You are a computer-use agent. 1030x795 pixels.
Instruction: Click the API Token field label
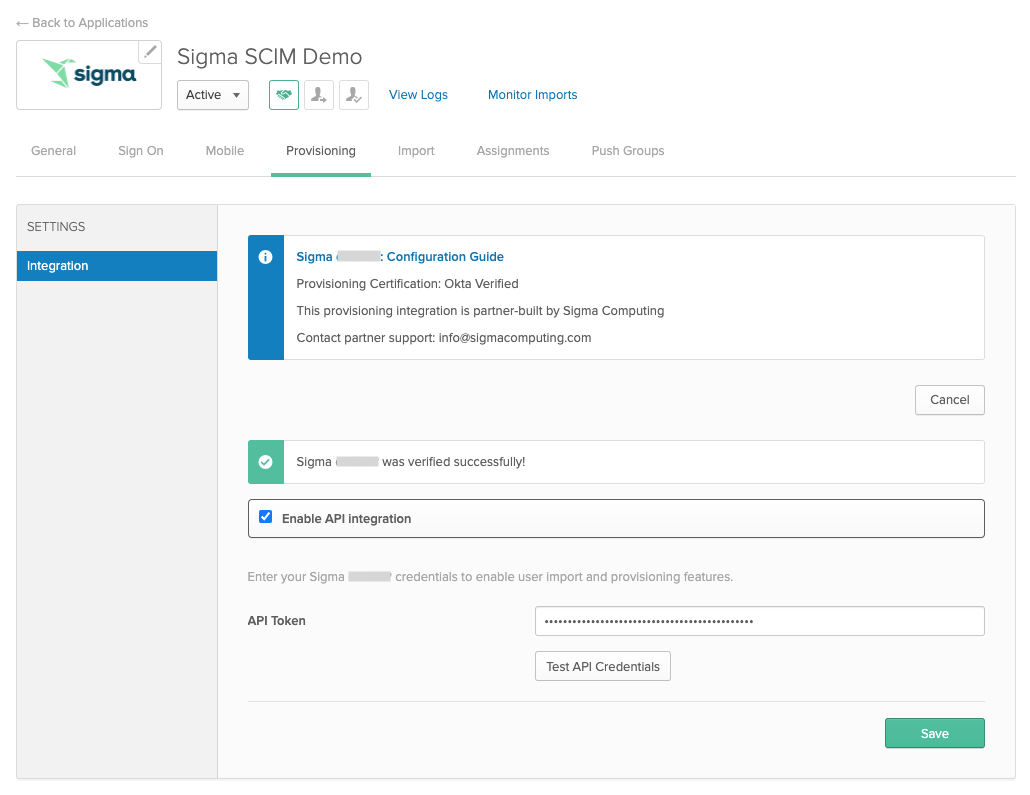(x=277, y=621)
